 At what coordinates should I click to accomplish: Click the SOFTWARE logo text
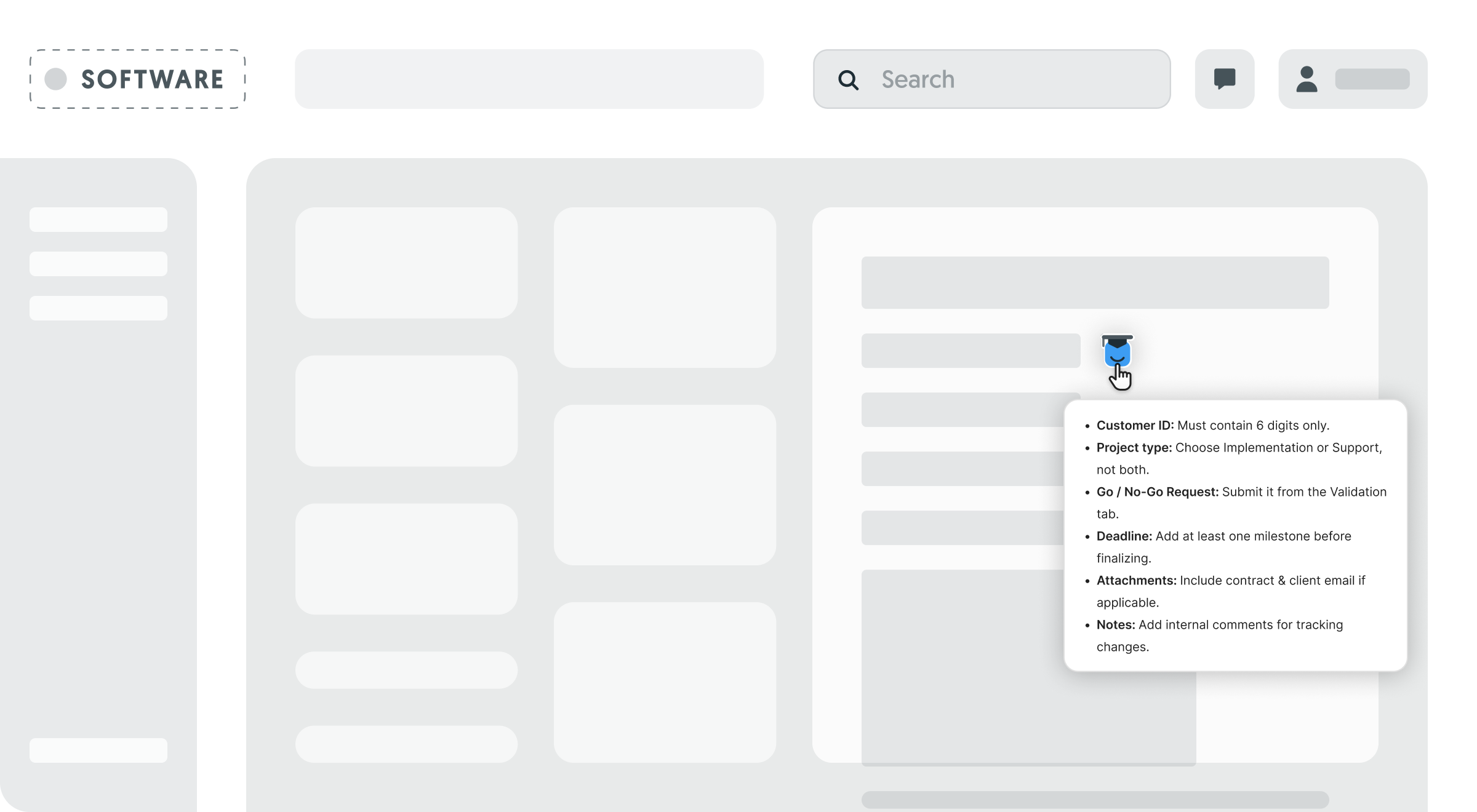pos(152,79)
